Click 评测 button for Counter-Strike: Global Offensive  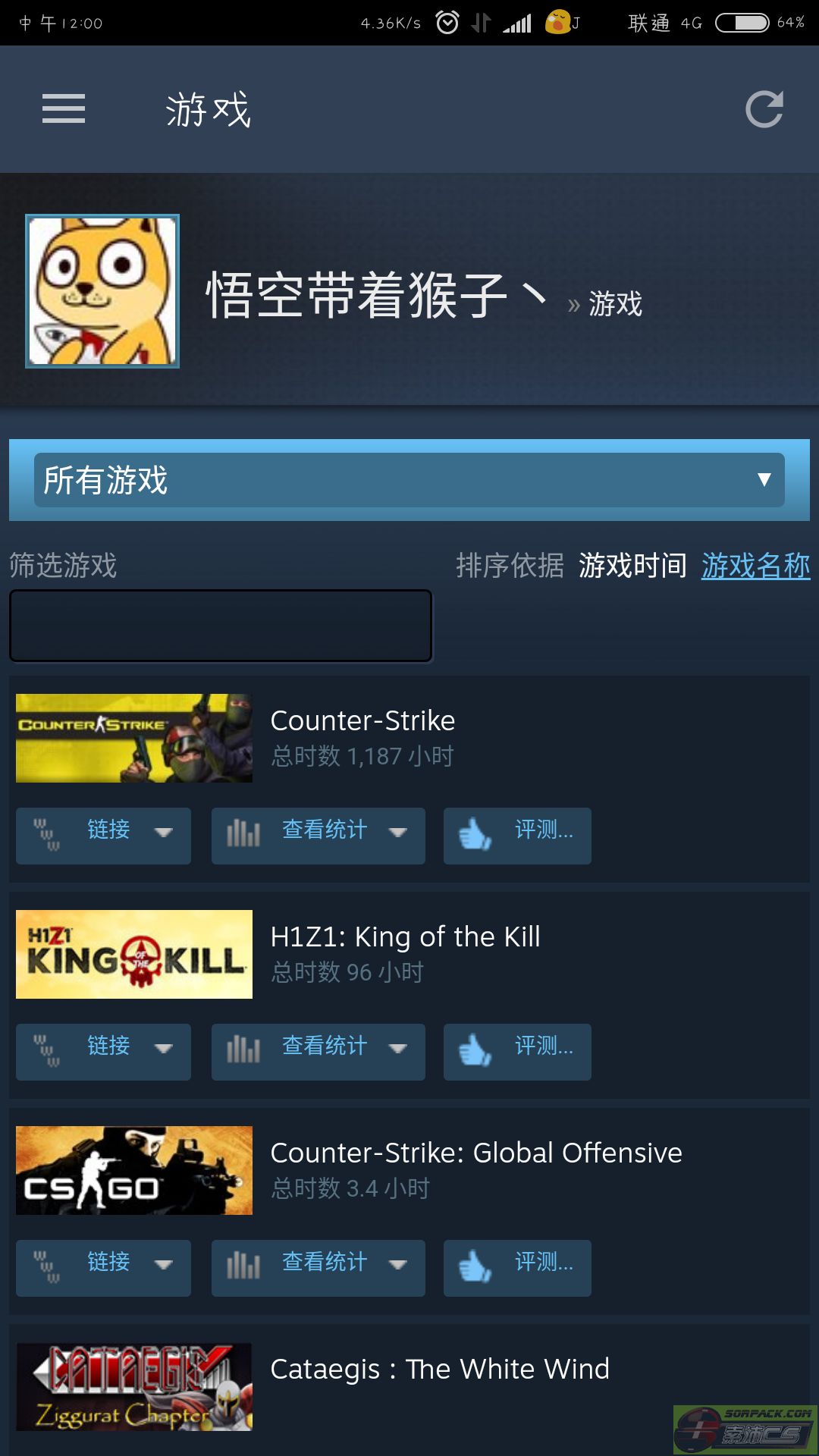point(517,1268)
